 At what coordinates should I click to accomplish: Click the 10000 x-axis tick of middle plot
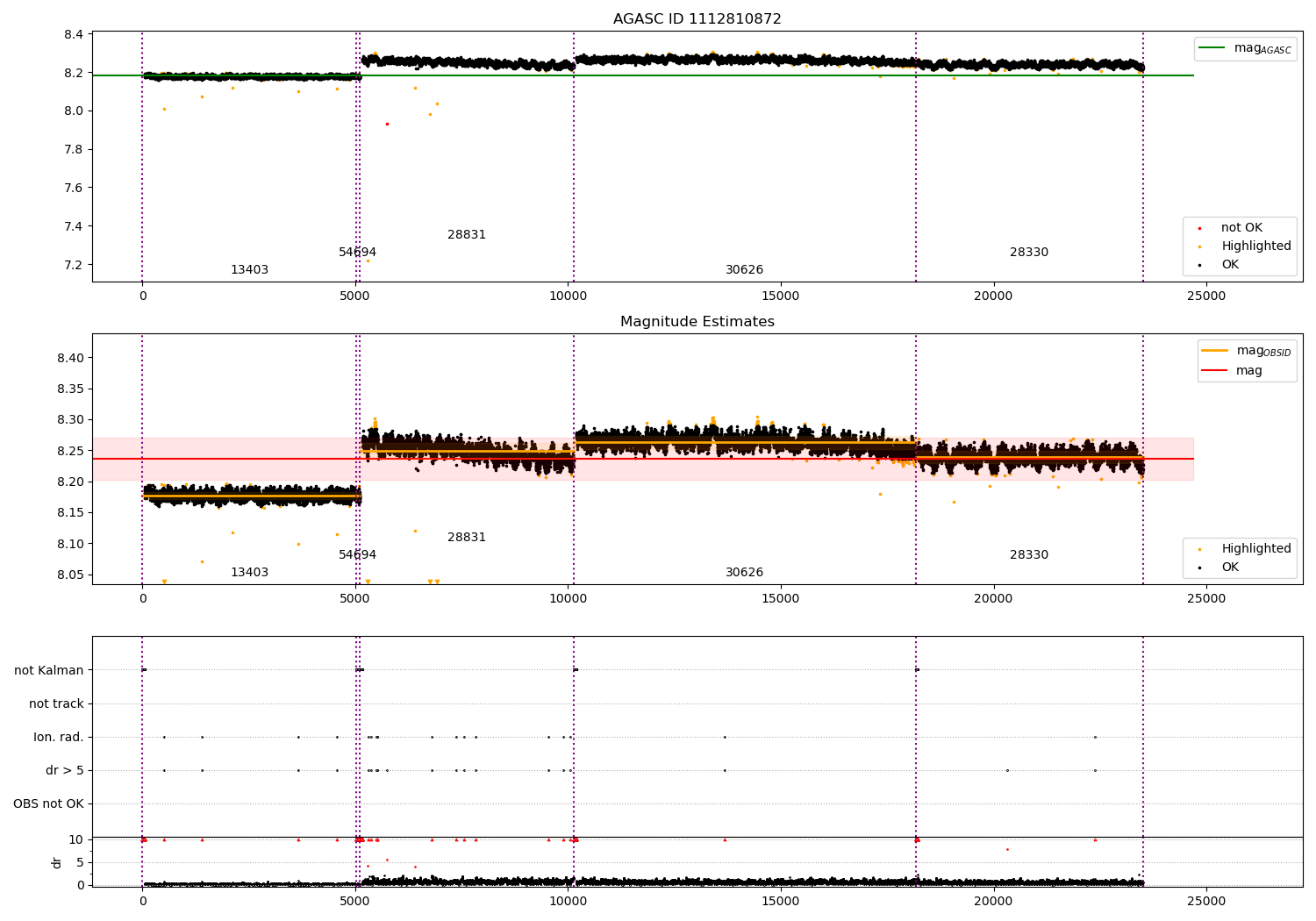point(568,600)
